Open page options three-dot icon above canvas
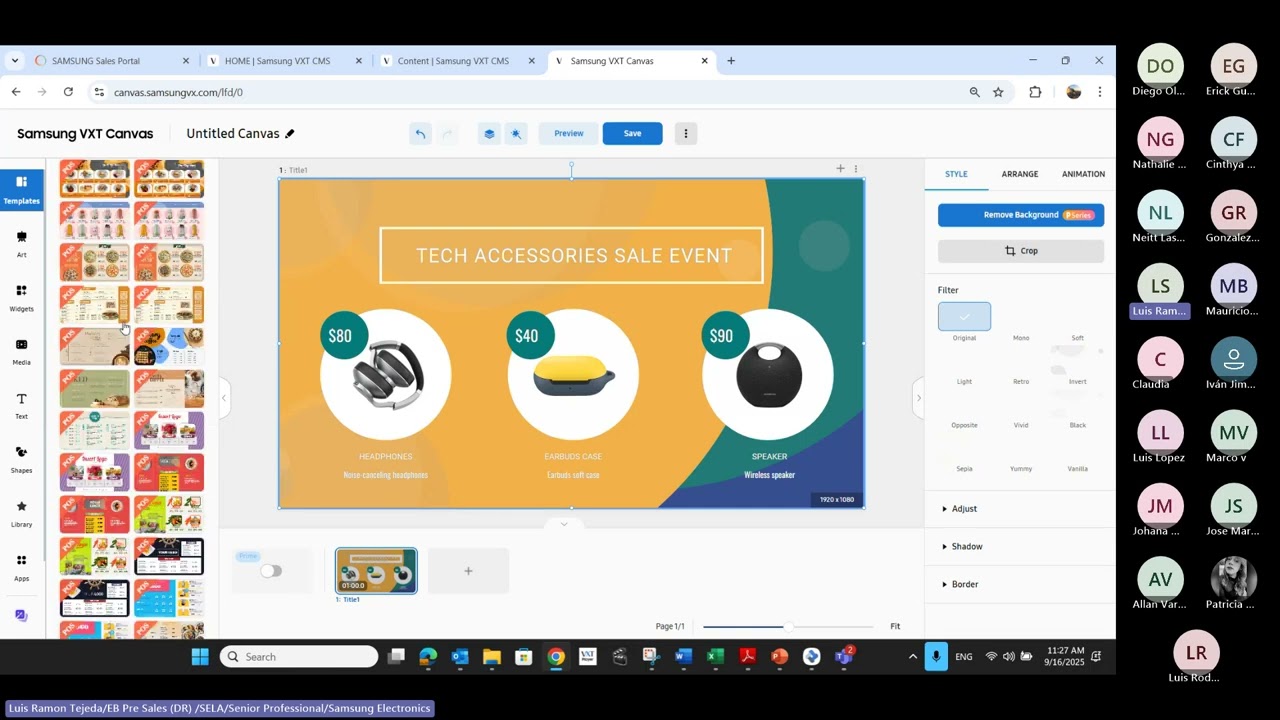This screenshot has width=1280, height=720. (x=855, y=169)
